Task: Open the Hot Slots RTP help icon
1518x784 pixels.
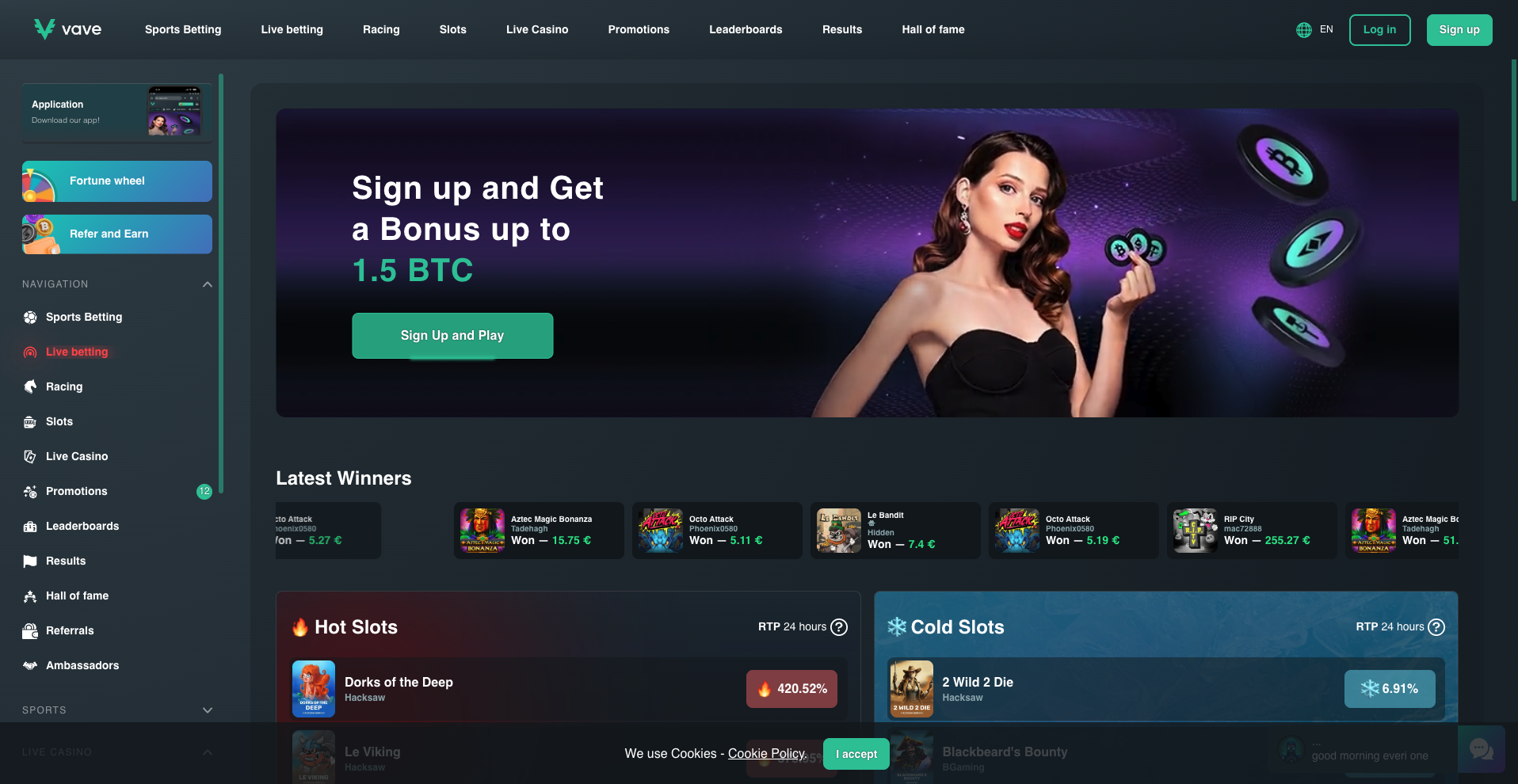Action: click(839, 627)
